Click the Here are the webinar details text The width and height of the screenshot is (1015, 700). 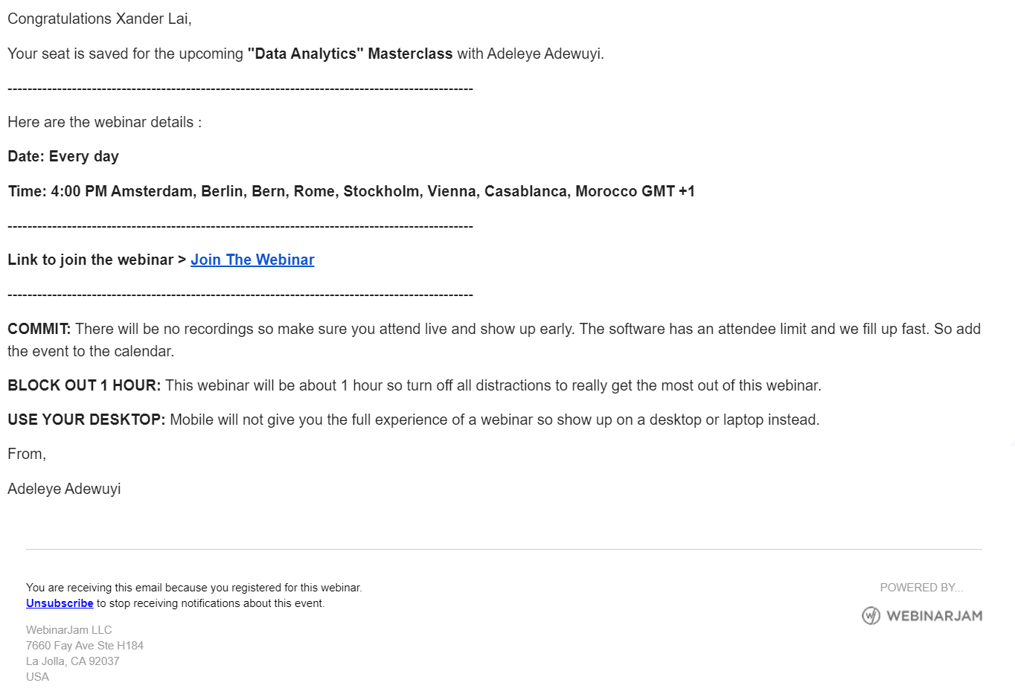104,122
